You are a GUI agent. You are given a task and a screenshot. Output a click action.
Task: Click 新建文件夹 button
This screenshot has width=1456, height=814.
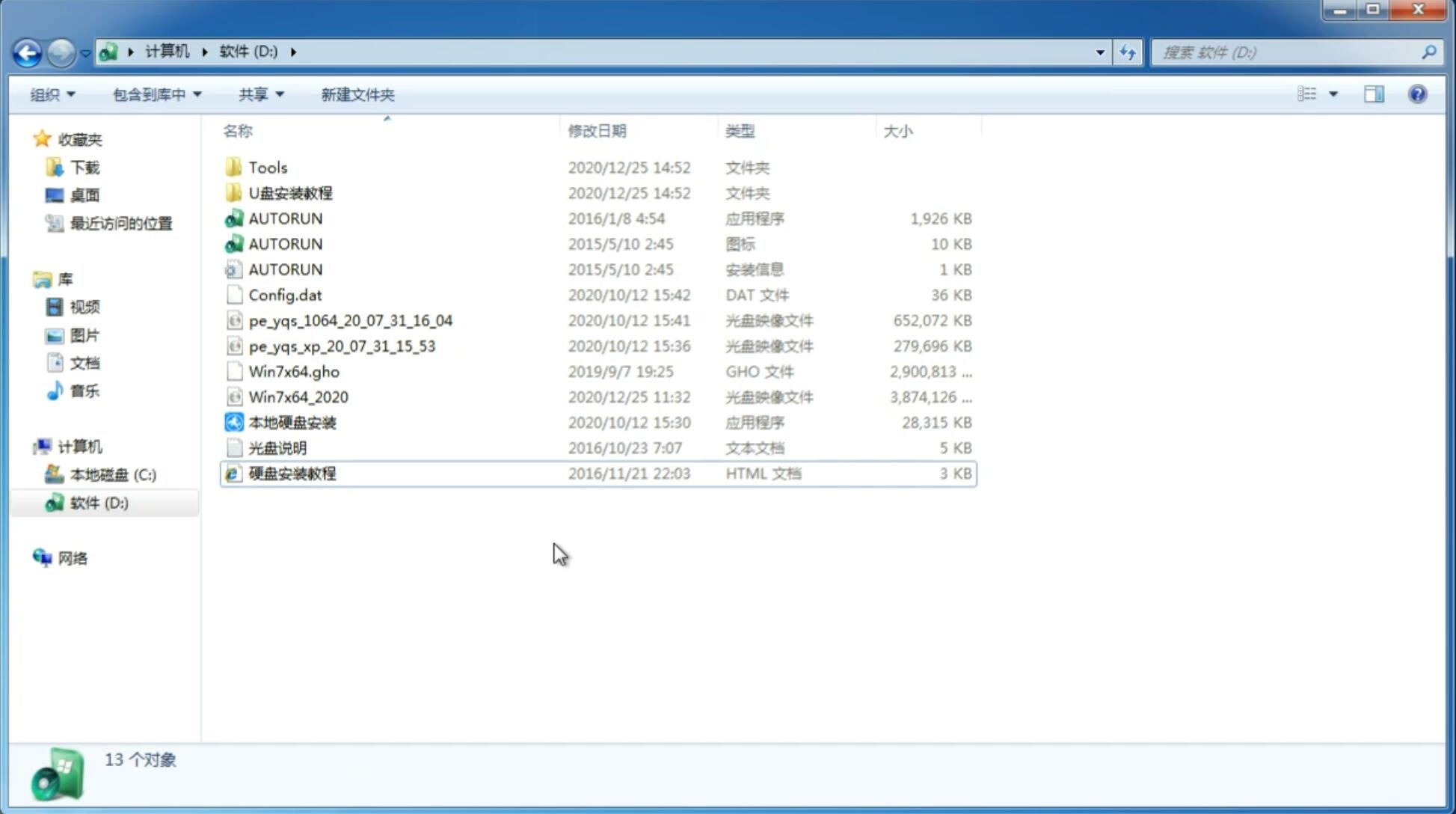[x=358, y=94]
